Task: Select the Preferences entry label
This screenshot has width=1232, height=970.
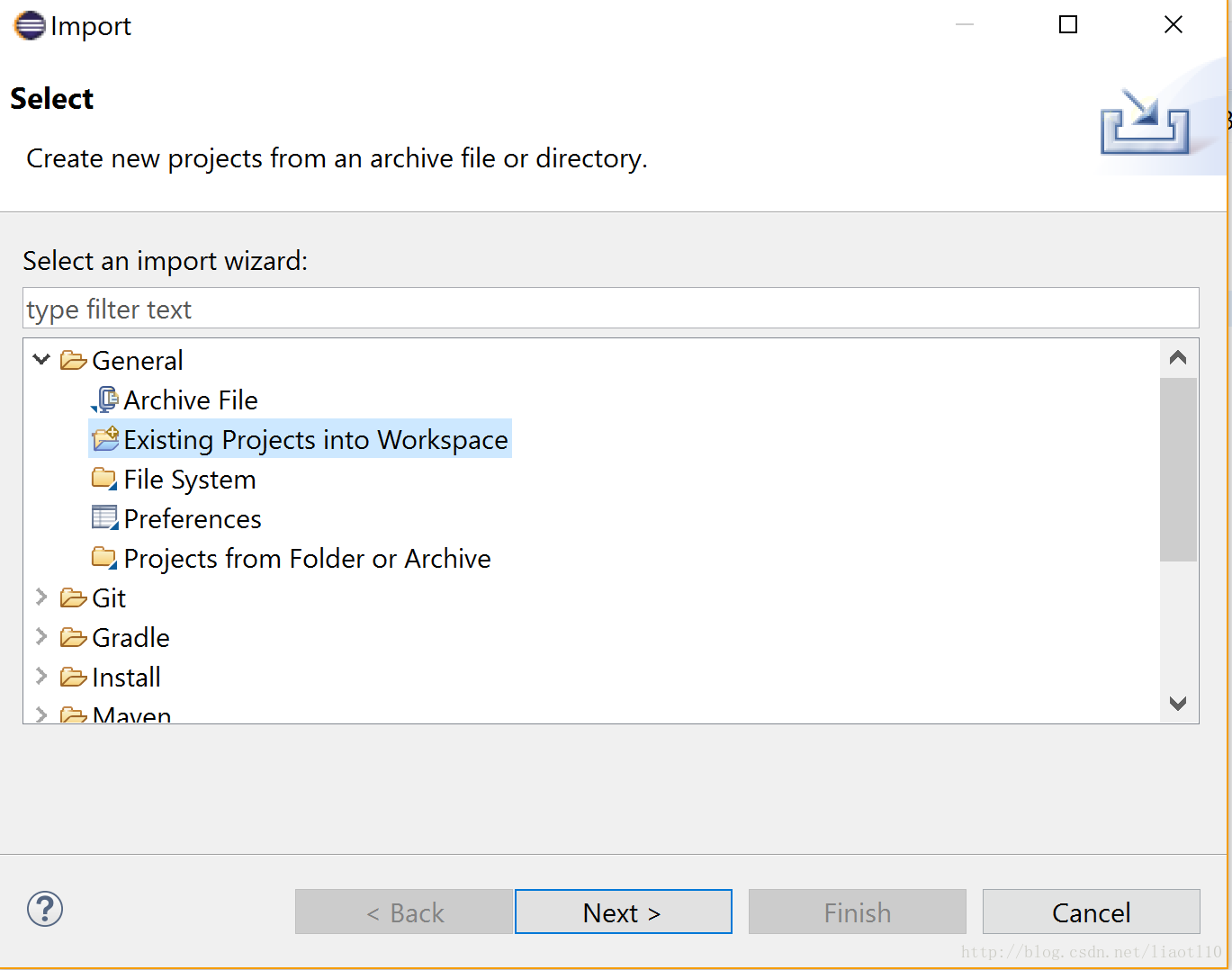Action: coord(193,519)
